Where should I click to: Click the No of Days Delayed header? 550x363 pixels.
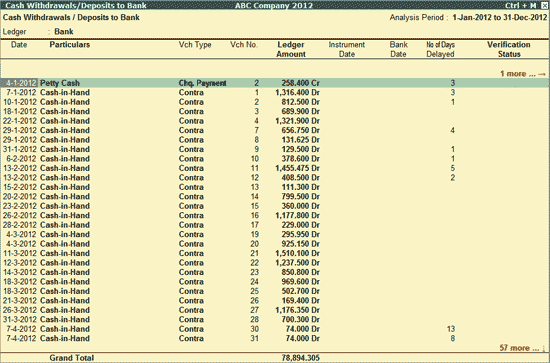click(x=440, y=49)
